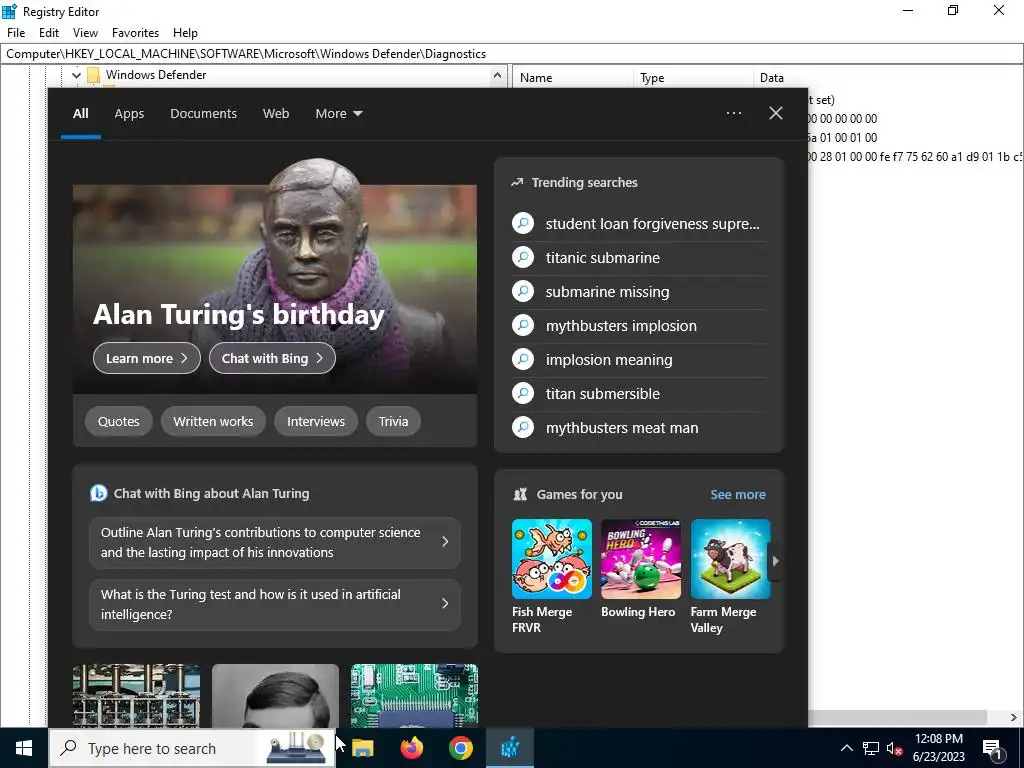Show next games with carousel arrow
1024x768 pixels.
click(x=775, y=560)
